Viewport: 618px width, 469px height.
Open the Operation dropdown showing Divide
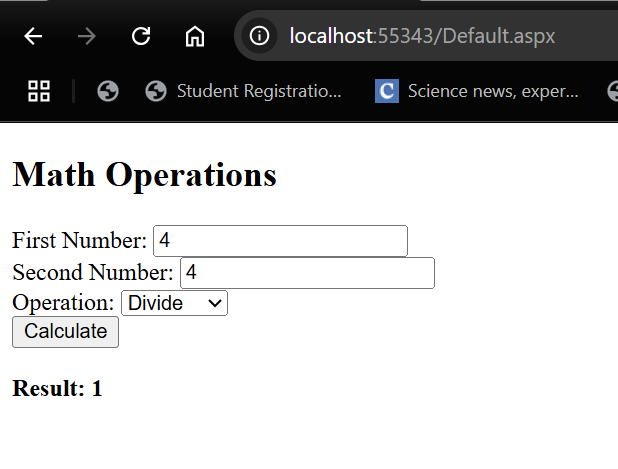(x=174, y=303)
